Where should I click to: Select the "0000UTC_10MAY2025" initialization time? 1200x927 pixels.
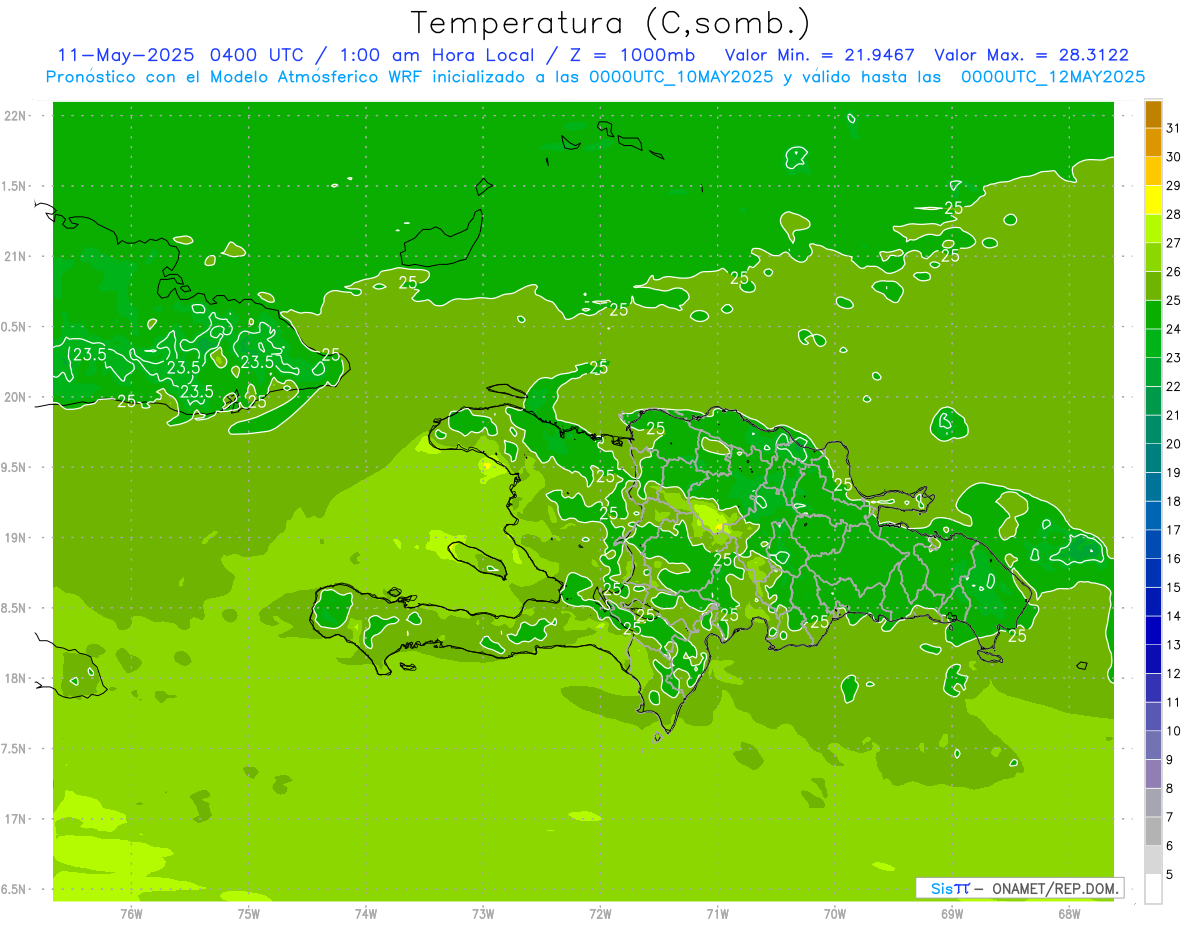(x=681, y=77)
